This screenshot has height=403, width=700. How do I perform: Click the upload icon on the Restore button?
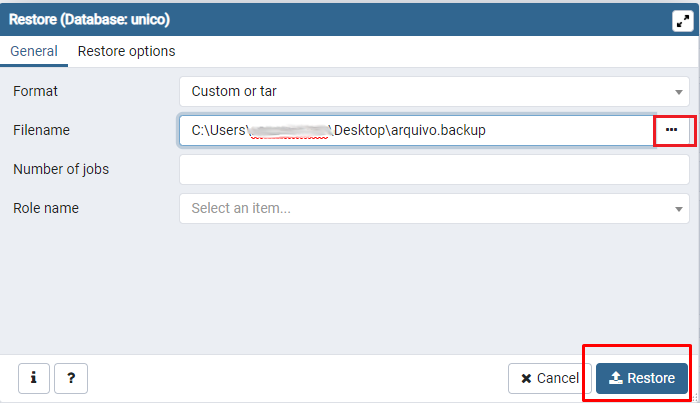[616, 378]
